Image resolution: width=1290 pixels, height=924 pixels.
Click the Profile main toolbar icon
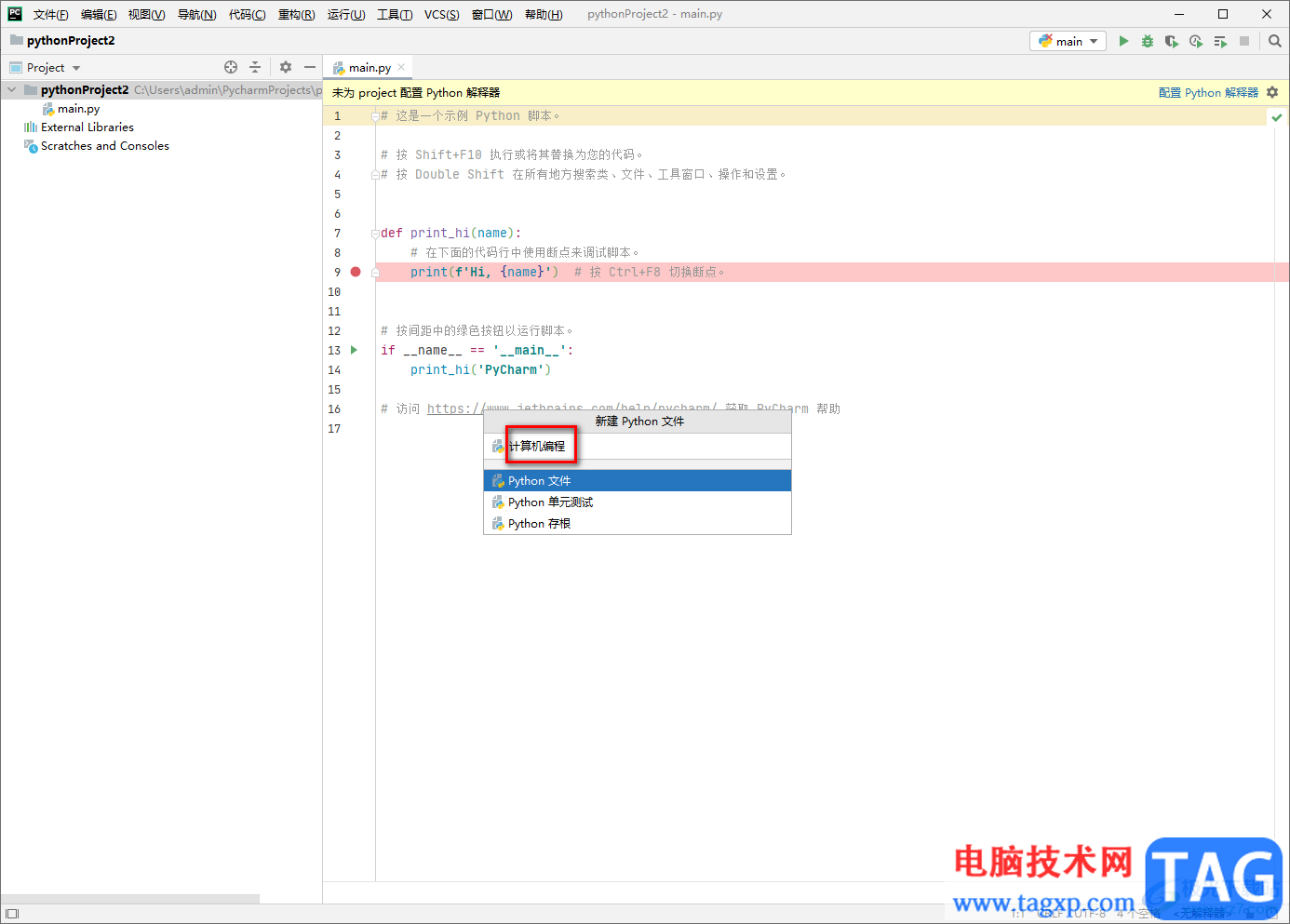click(x=1196, y=41)
